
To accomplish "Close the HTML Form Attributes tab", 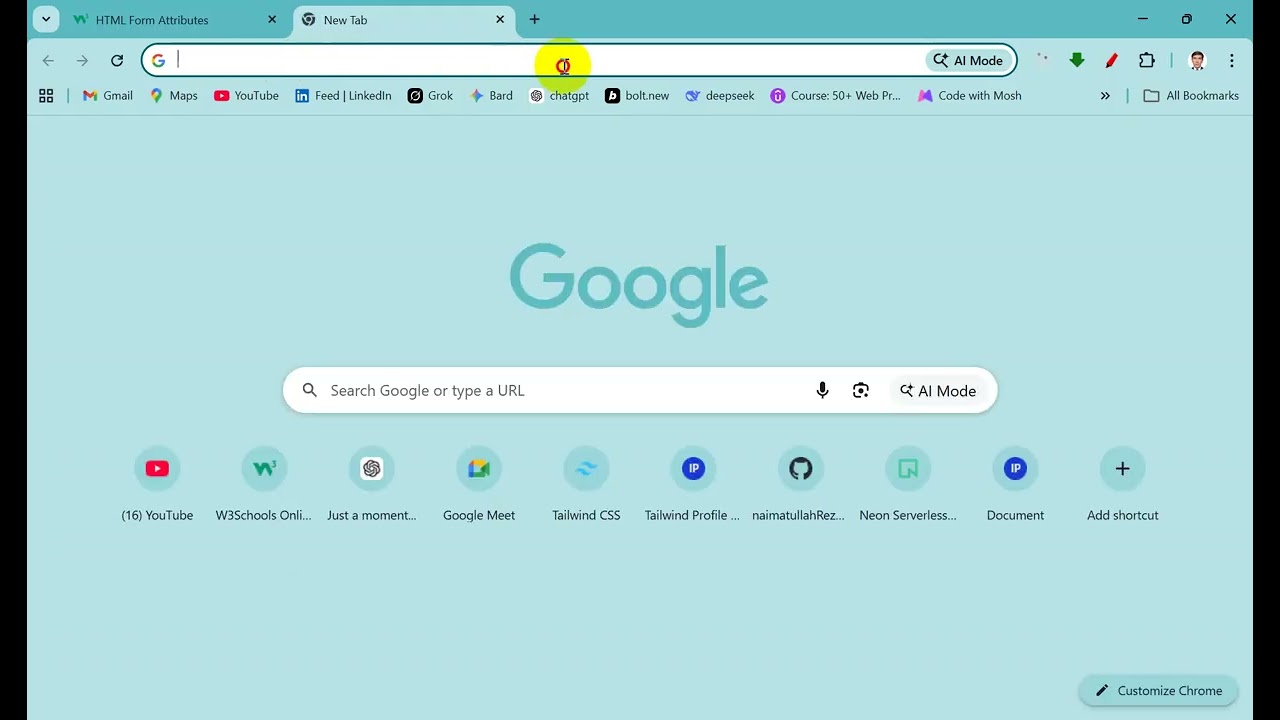I will point(272,20).
